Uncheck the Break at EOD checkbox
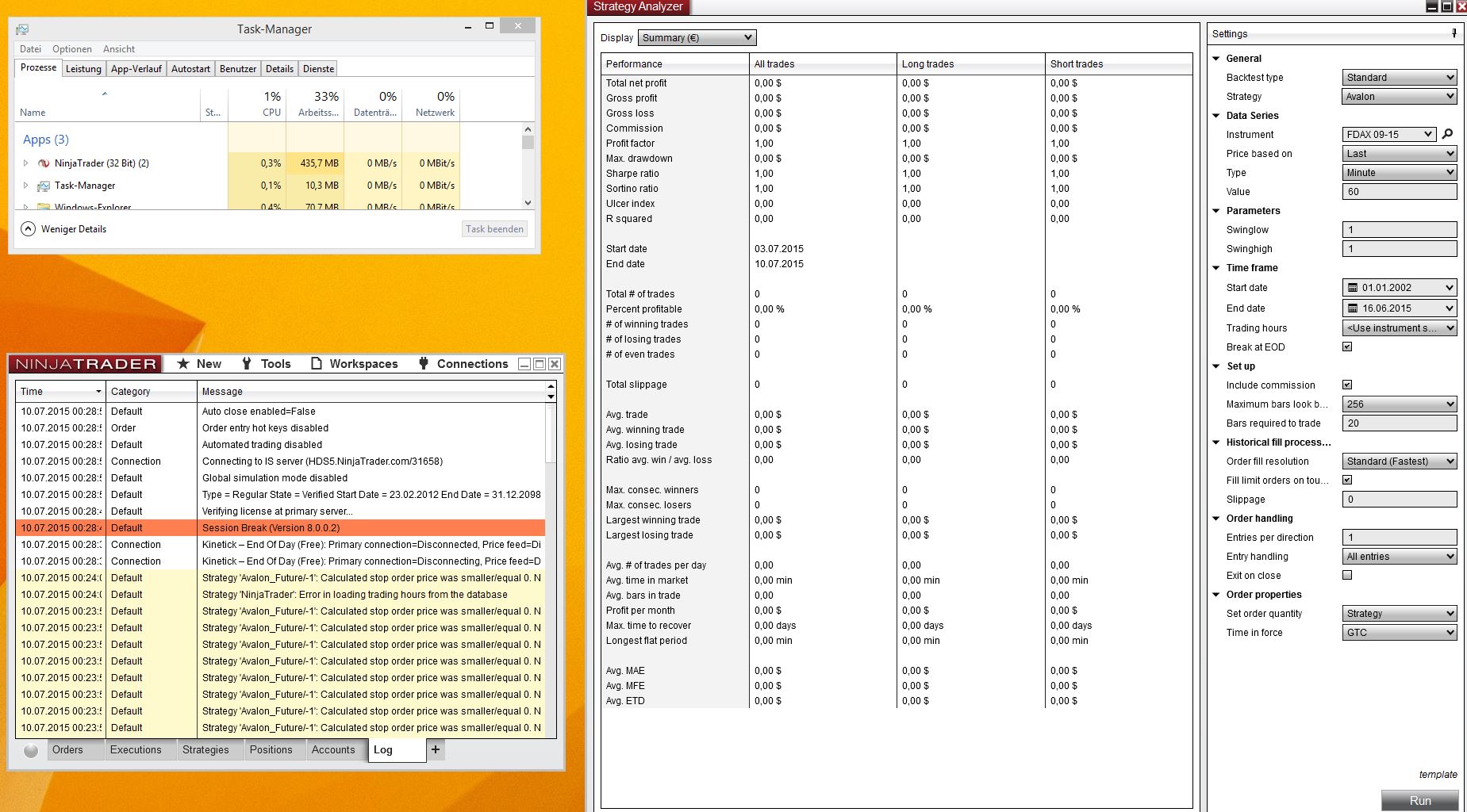 [x=1347, y=347]
